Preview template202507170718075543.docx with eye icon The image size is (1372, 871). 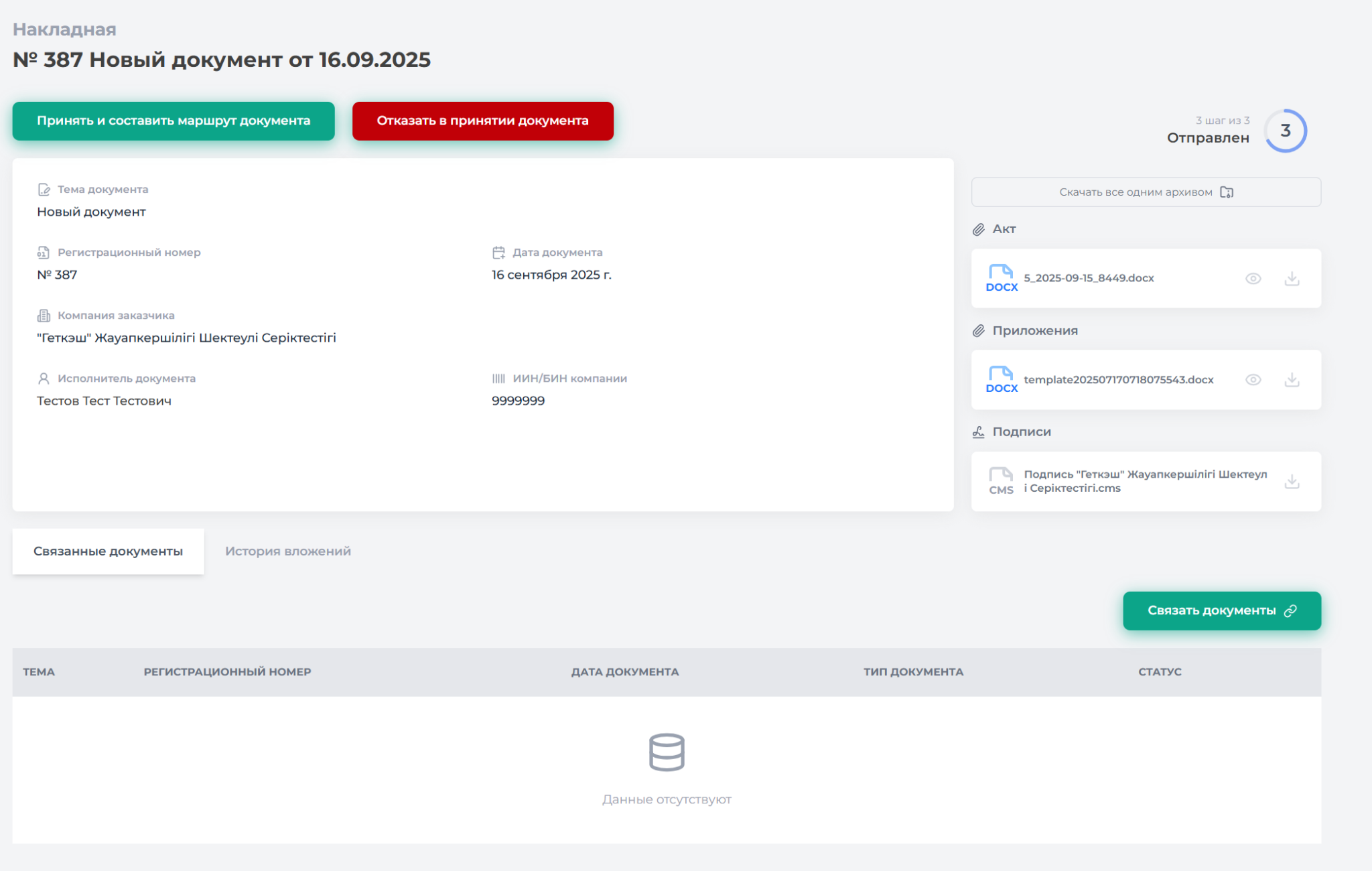coord(1253,380)
